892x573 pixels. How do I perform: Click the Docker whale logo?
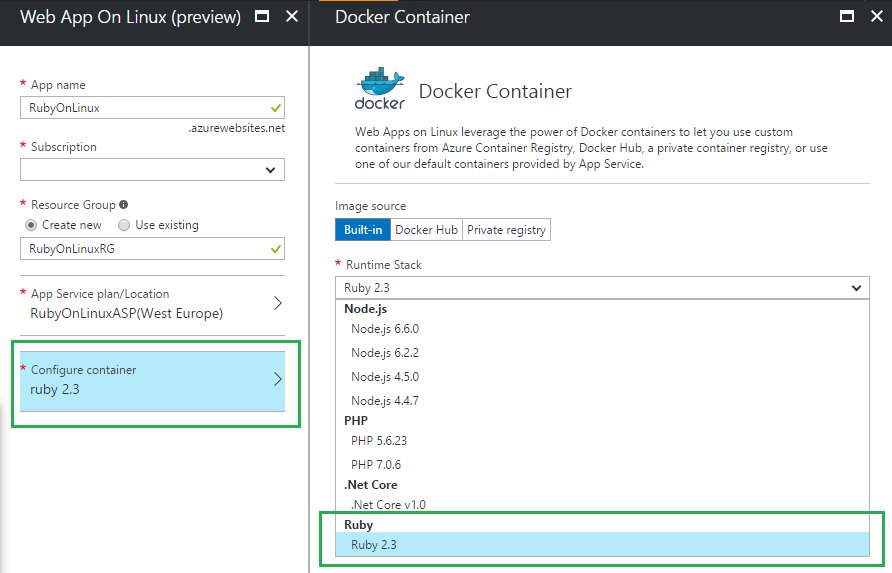(380, 88)
